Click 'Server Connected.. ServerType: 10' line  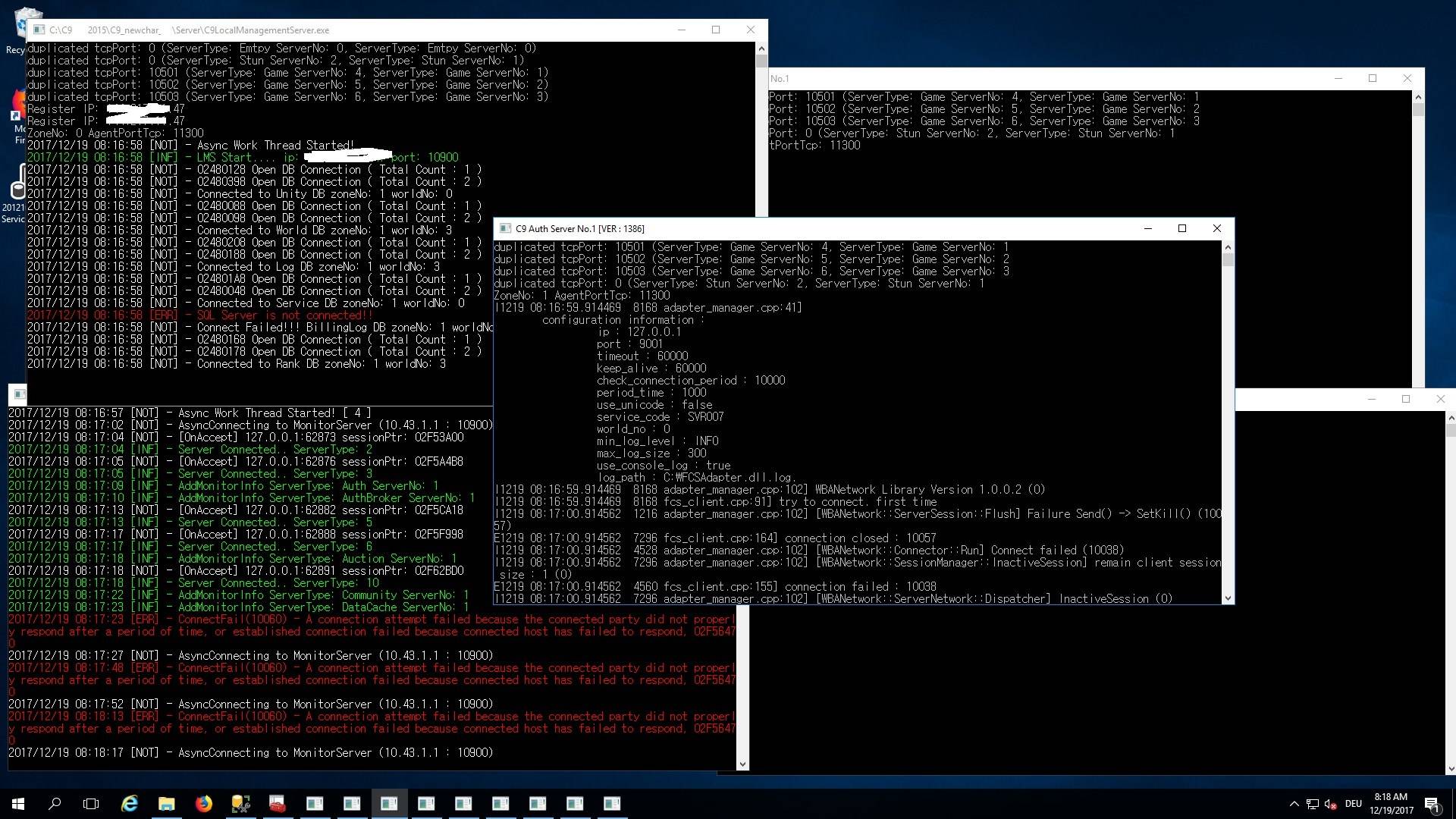pos(193,583)
